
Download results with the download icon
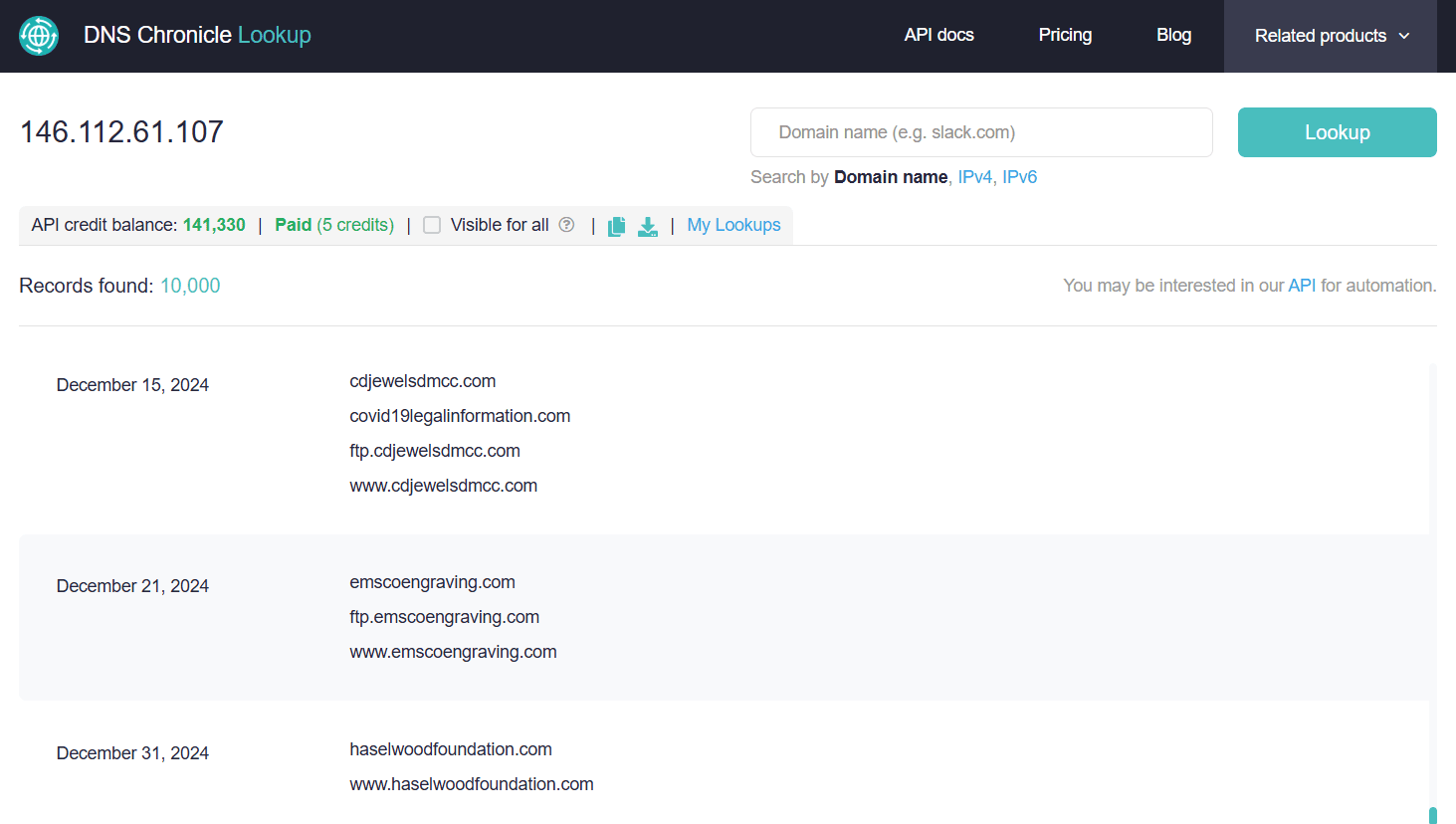(x=648, y=226)
